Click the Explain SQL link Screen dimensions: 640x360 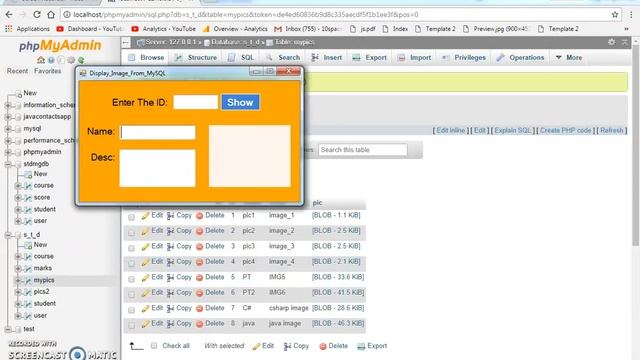click(x=513, y=131)
